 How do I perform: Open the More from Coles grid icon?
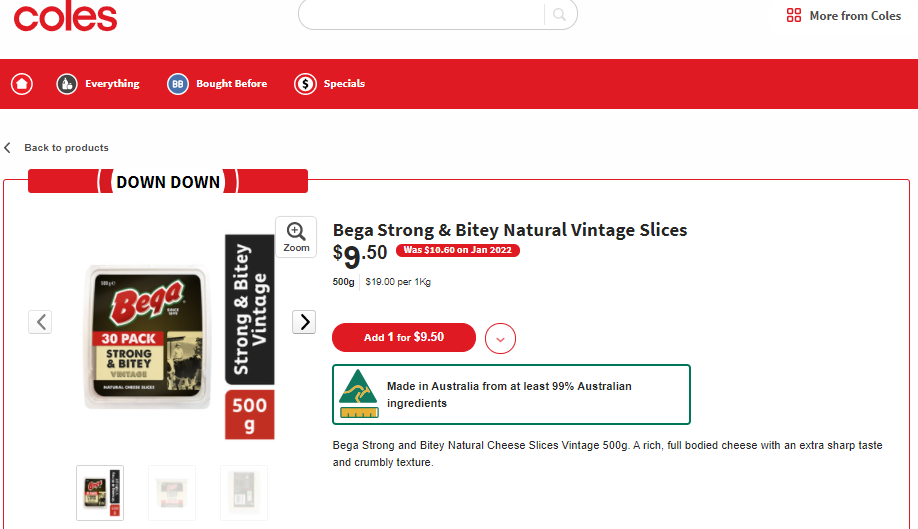794,15
